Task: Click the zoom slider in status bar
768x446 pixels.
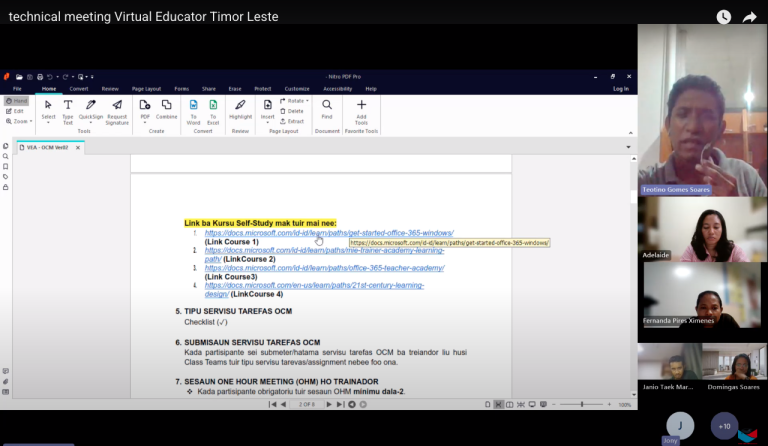Action: point(581,404)
